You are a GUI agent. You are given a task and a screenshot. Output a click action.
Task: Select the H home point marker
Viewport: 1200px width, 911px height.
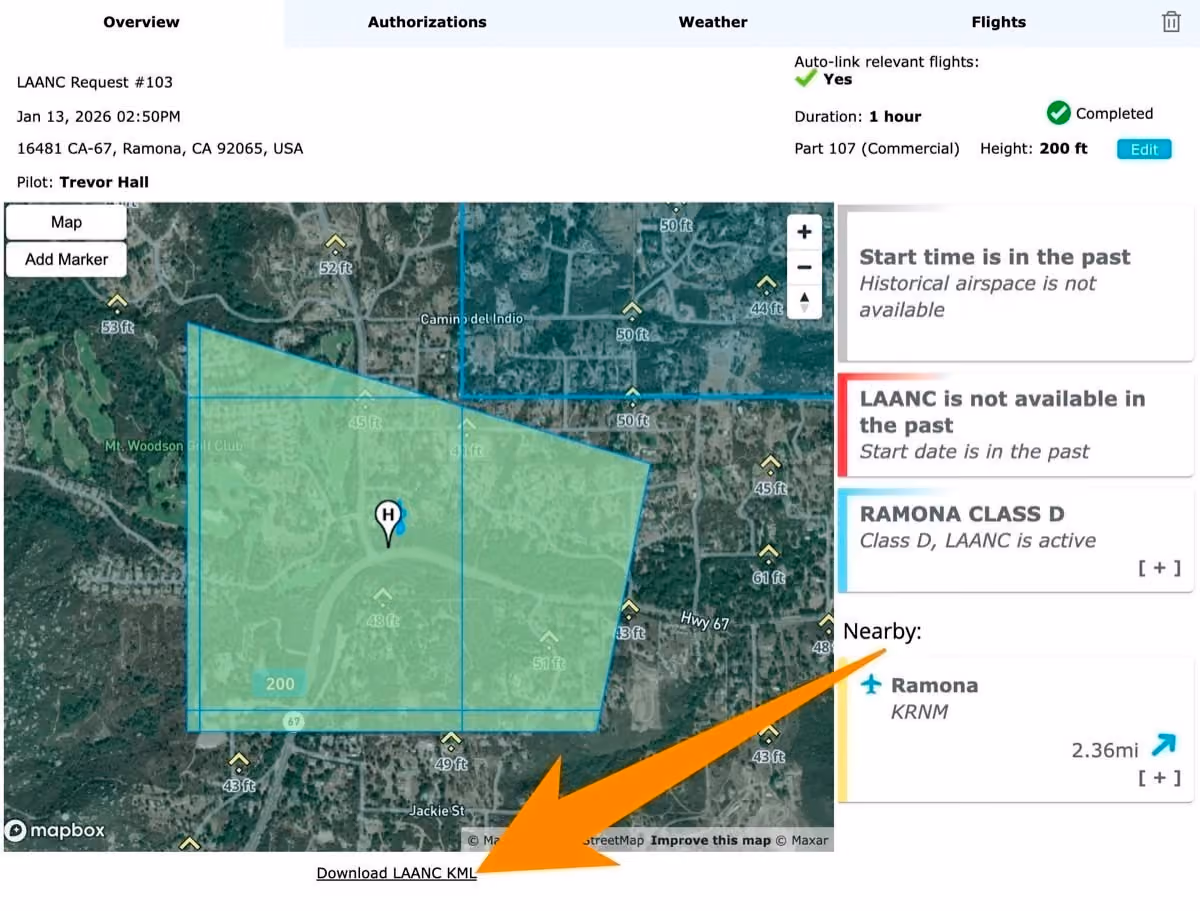(x=388, y=522)
